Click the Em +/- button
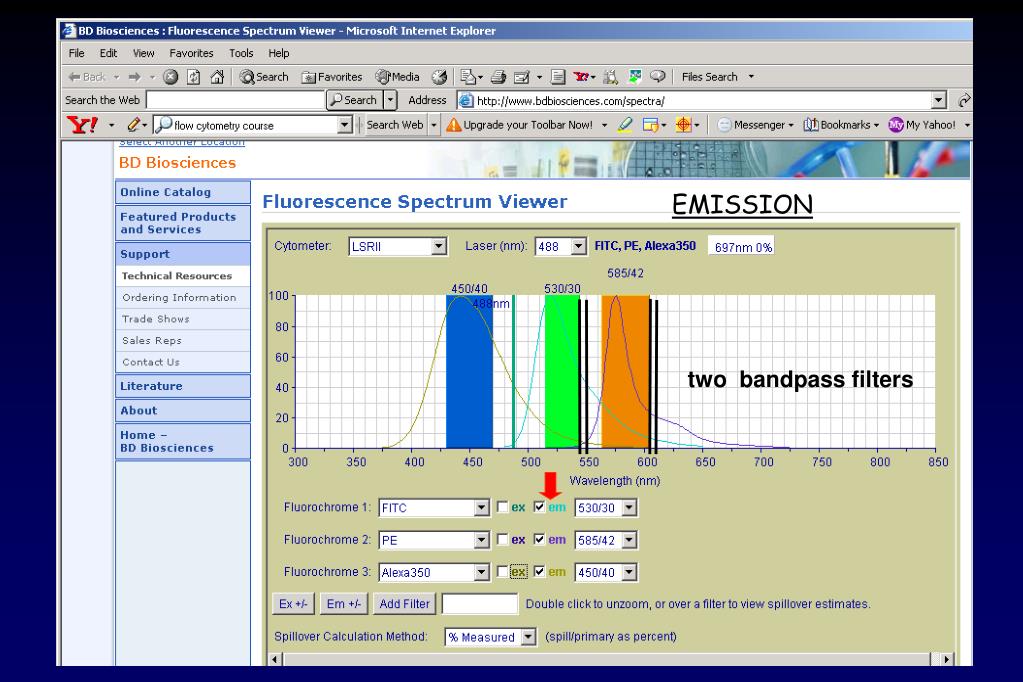Screen dimensions: 1023x682 tap(344, 604)
